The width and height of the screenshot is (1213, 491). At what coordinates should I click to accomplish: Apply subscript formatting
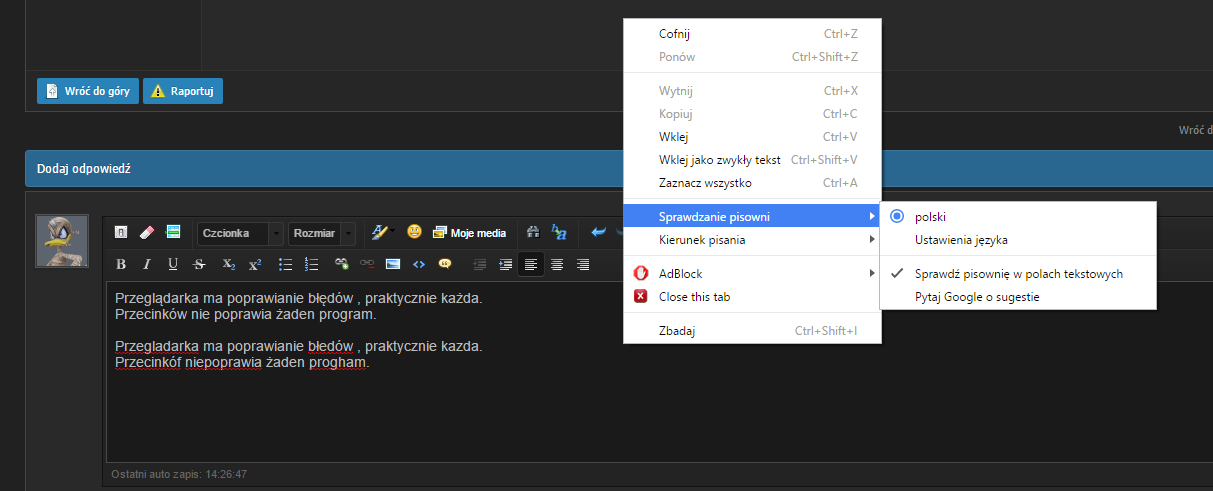coord(228,264)
